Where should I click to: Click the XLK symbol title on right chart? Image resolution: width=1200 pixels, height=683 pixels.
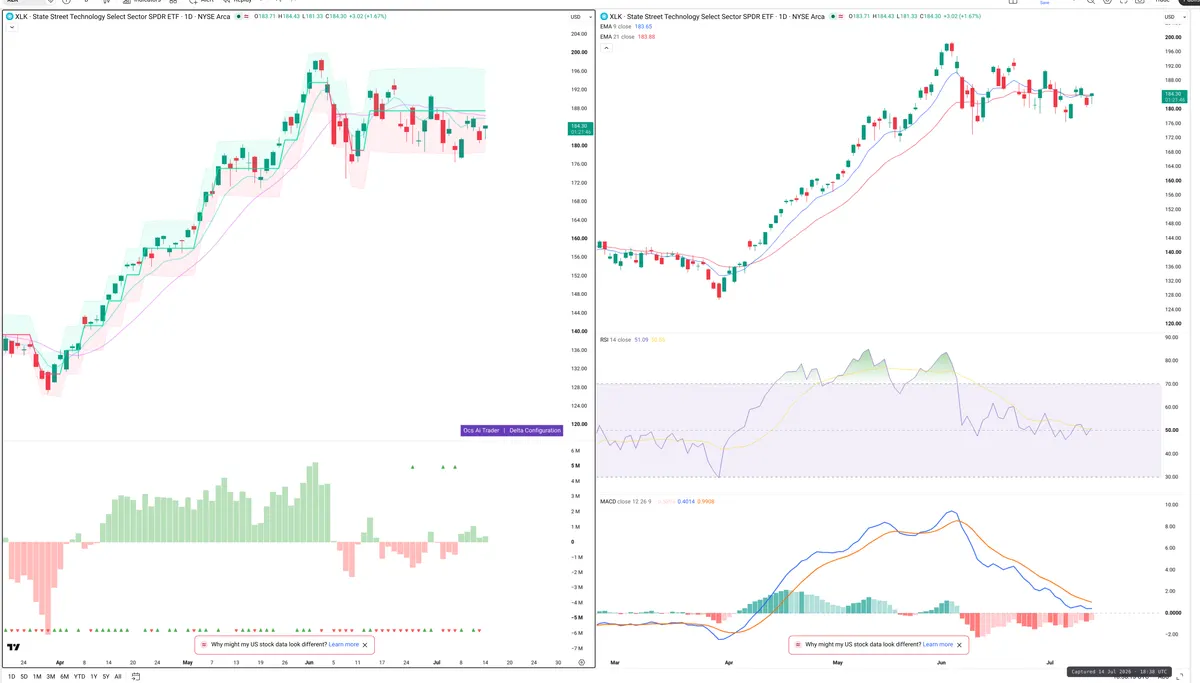717,17
